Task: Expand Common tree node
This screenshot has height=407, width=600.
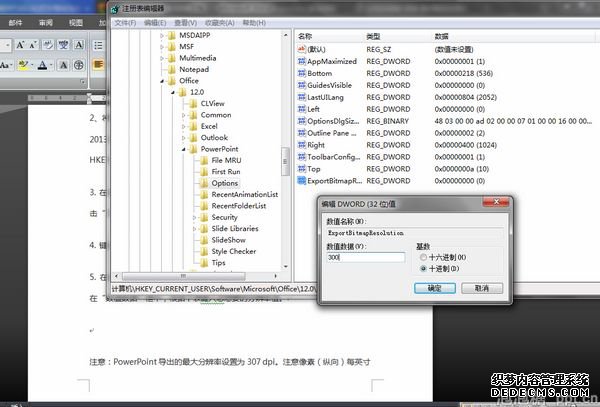Action: (x=183, y=115)
